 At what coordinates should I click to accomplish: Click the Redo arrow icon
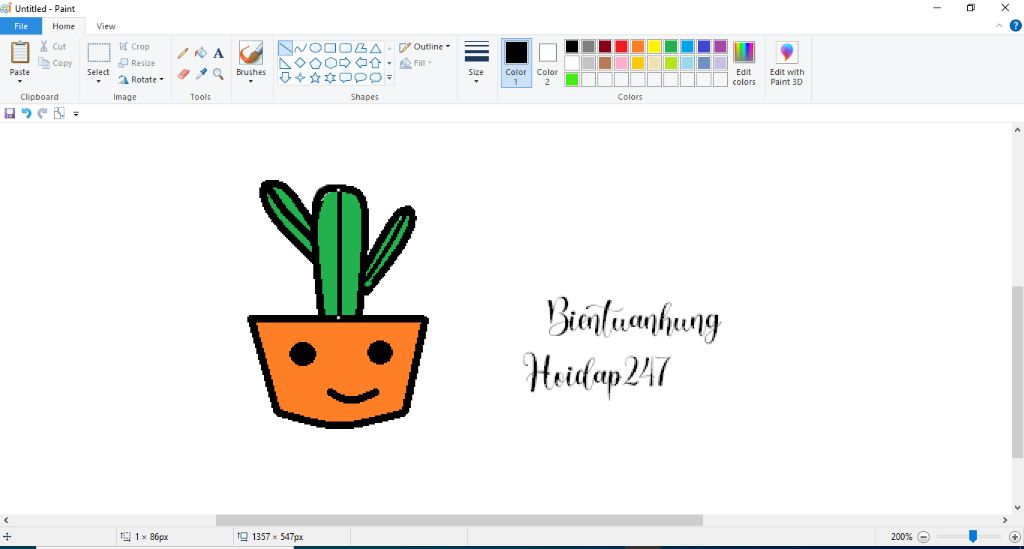click(x=42, y=114)
